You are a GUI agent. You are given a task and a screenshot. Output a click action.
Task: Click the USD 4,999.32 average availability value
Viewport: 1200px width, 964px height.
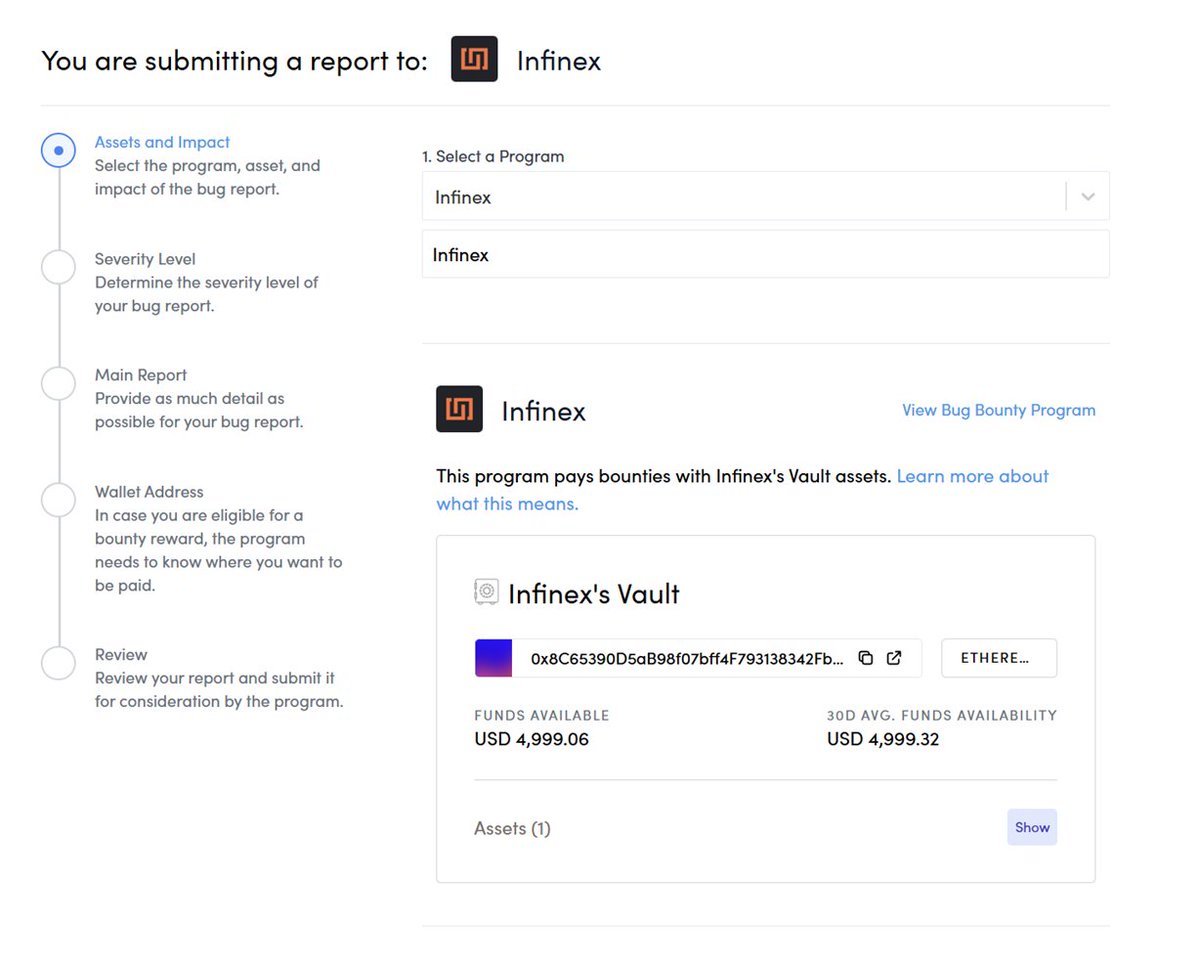click(883, 740)
